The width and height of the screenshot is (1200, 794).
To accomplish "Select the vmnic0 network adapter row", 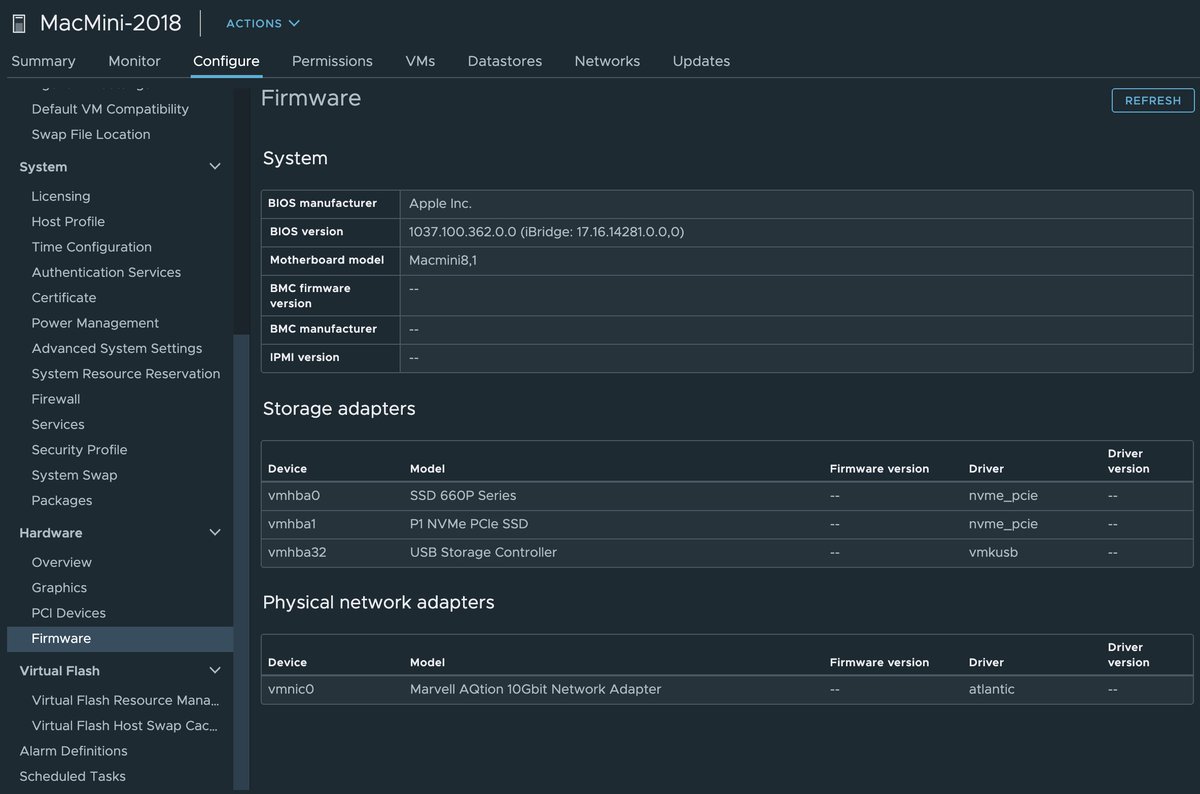I will pos(727,689).
